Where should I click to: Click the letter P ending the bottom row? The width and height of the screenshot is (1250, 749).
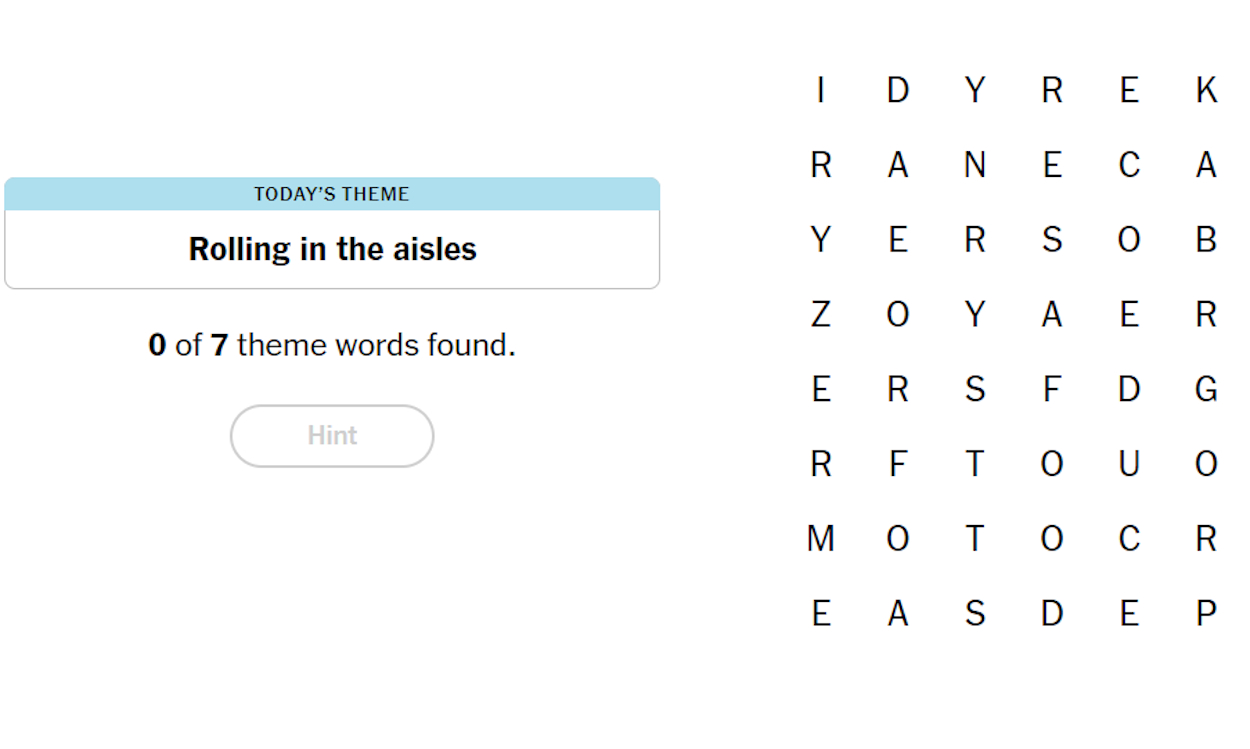click(x=1206, y=614)
